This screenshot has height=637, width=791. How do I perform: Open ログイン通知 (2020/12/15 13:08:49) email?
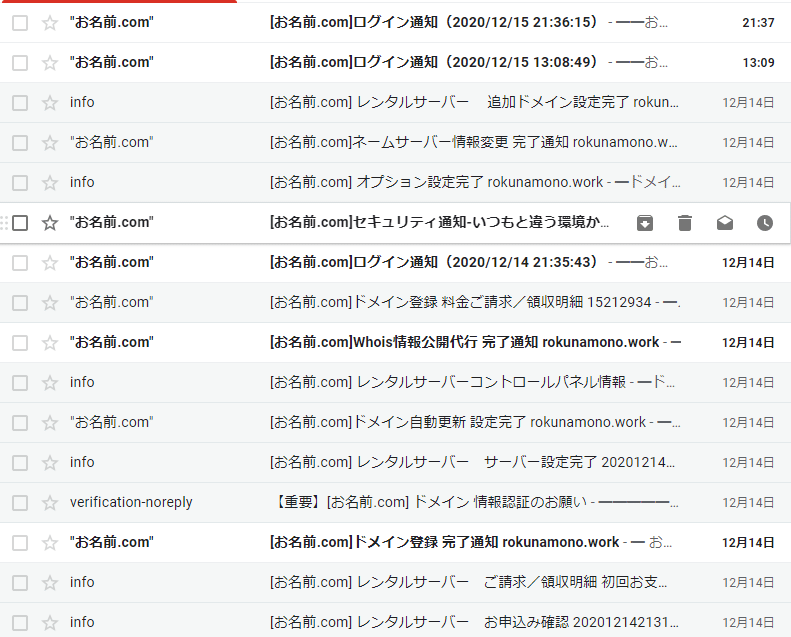coord(396,63)
